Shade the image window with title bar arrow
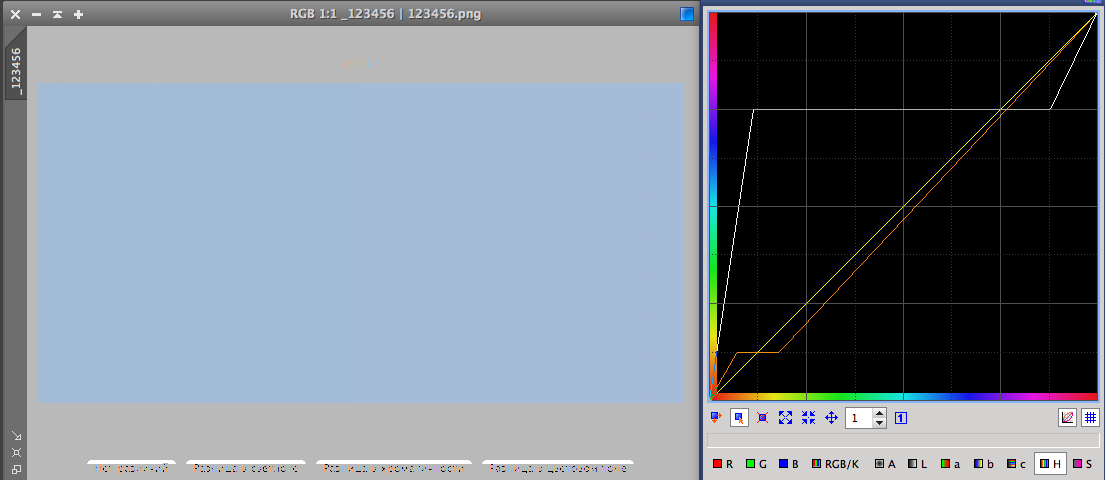 click(57, 14)
